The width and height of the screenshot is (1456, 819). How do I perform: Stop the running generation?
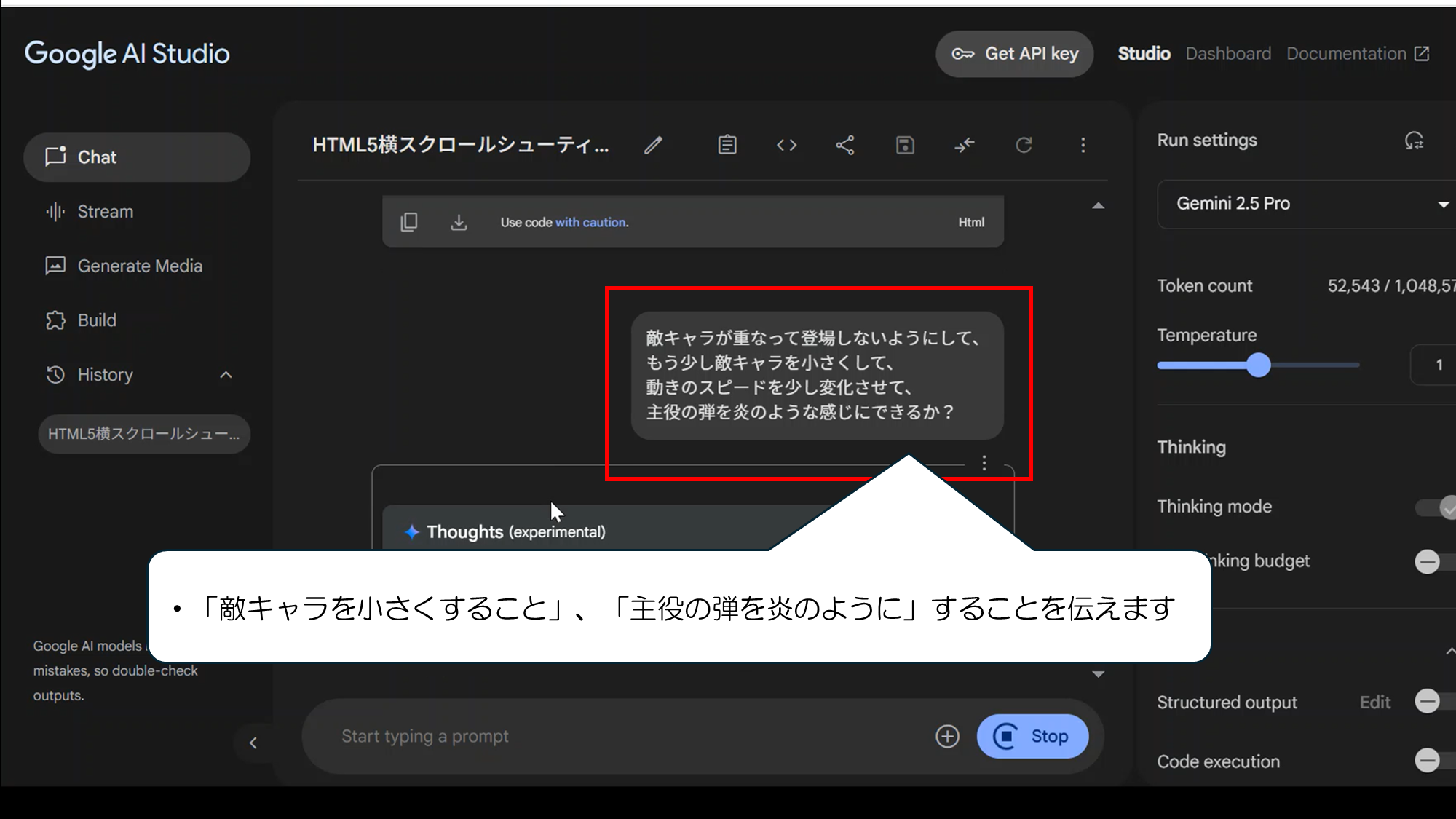pyautogui.click(x=1032, y=736)
